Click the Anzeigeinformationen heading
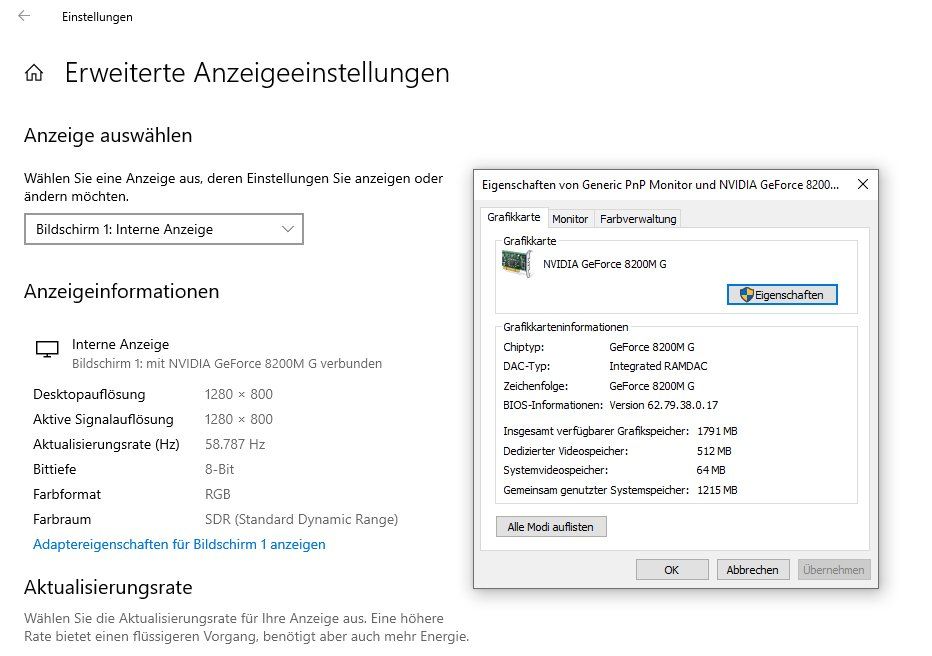Image resolution: width=932 pixels, height=656 pixels. [122, 291]
